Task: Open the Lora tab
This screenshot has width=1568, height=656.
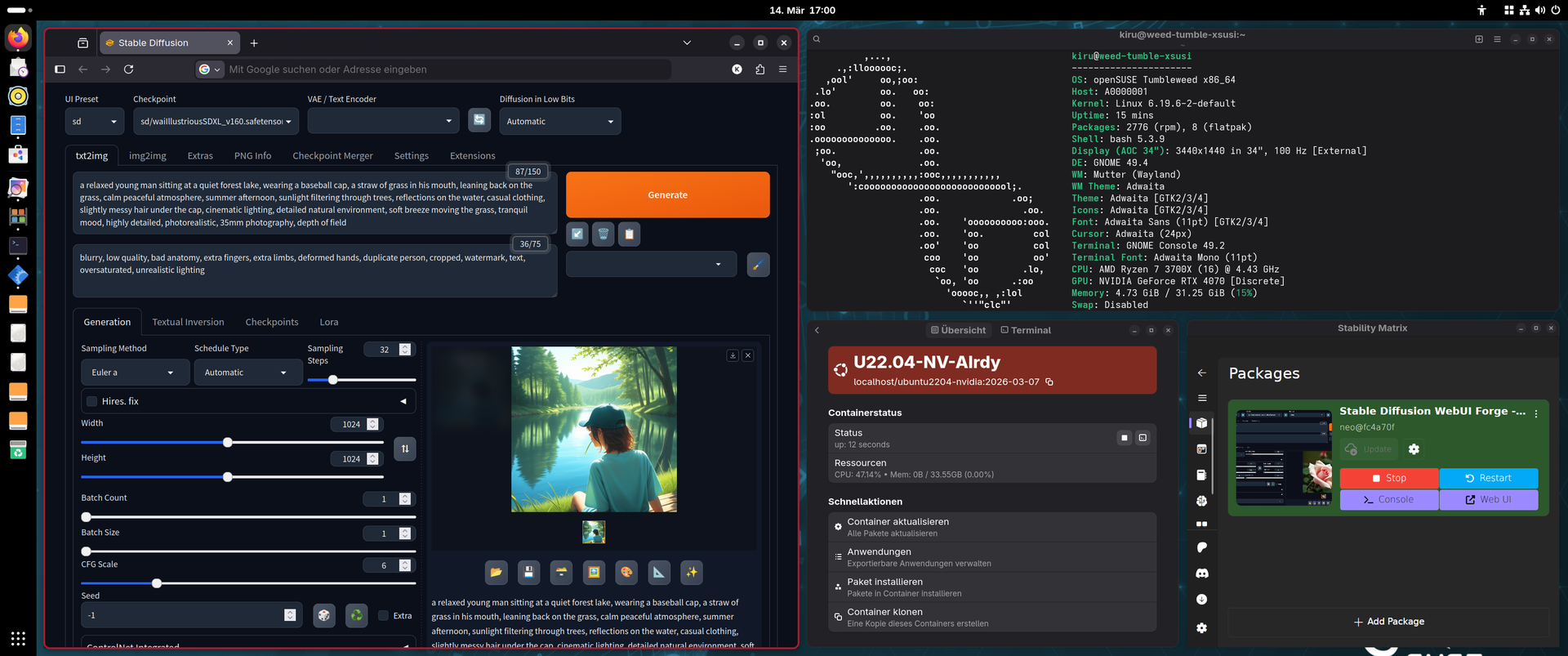Action: click(328, 322)
